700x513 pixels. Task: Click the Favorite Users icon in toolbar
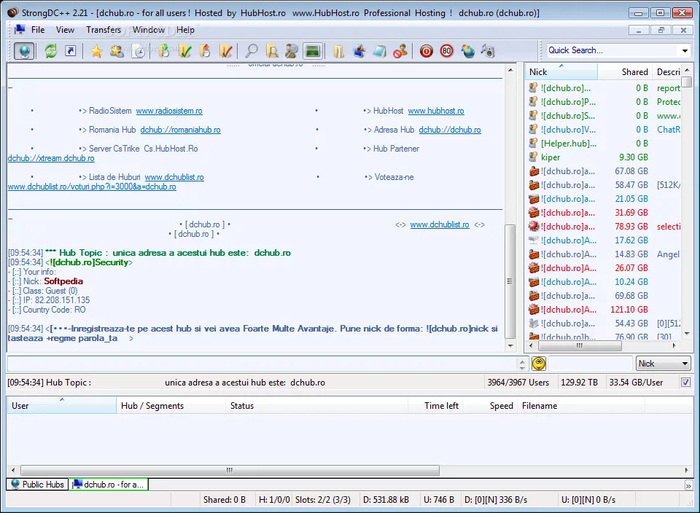[x=117, y=50]
